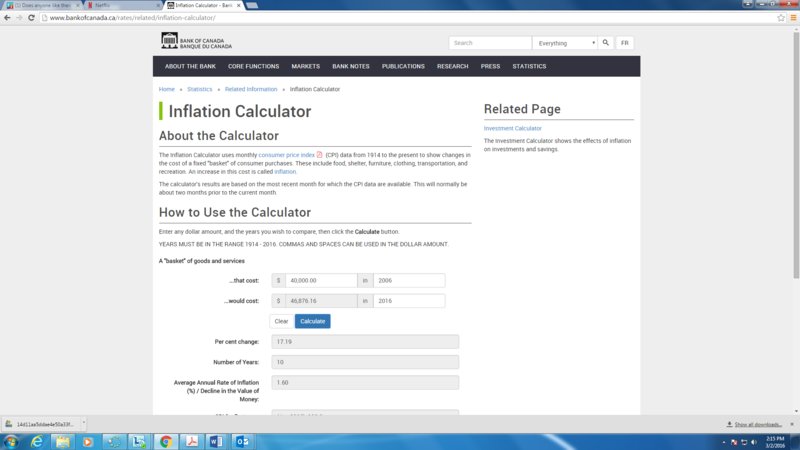Viewport: 800px width, 450px height.
Task: Follow the Statistics breadcrumb link
Action: [x=199, y=89]
